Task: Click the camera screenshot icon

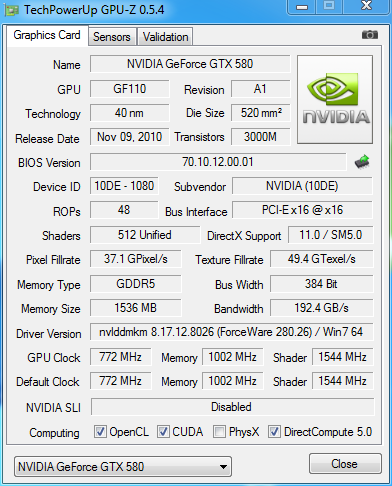Action: [370, 34]
